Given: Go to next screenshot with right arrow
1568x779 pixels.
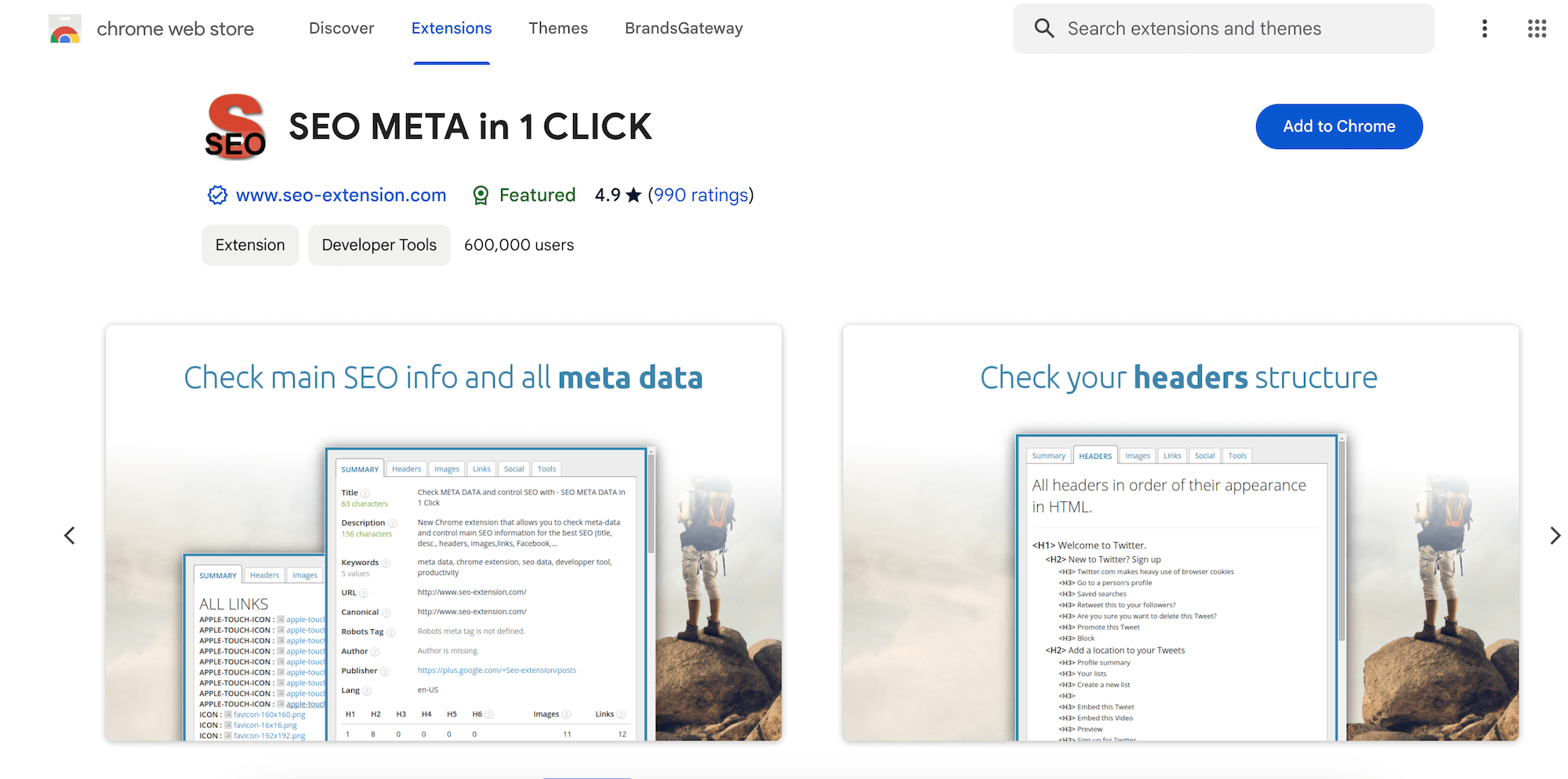Looking at the screenshot, I should (1555, 536).
